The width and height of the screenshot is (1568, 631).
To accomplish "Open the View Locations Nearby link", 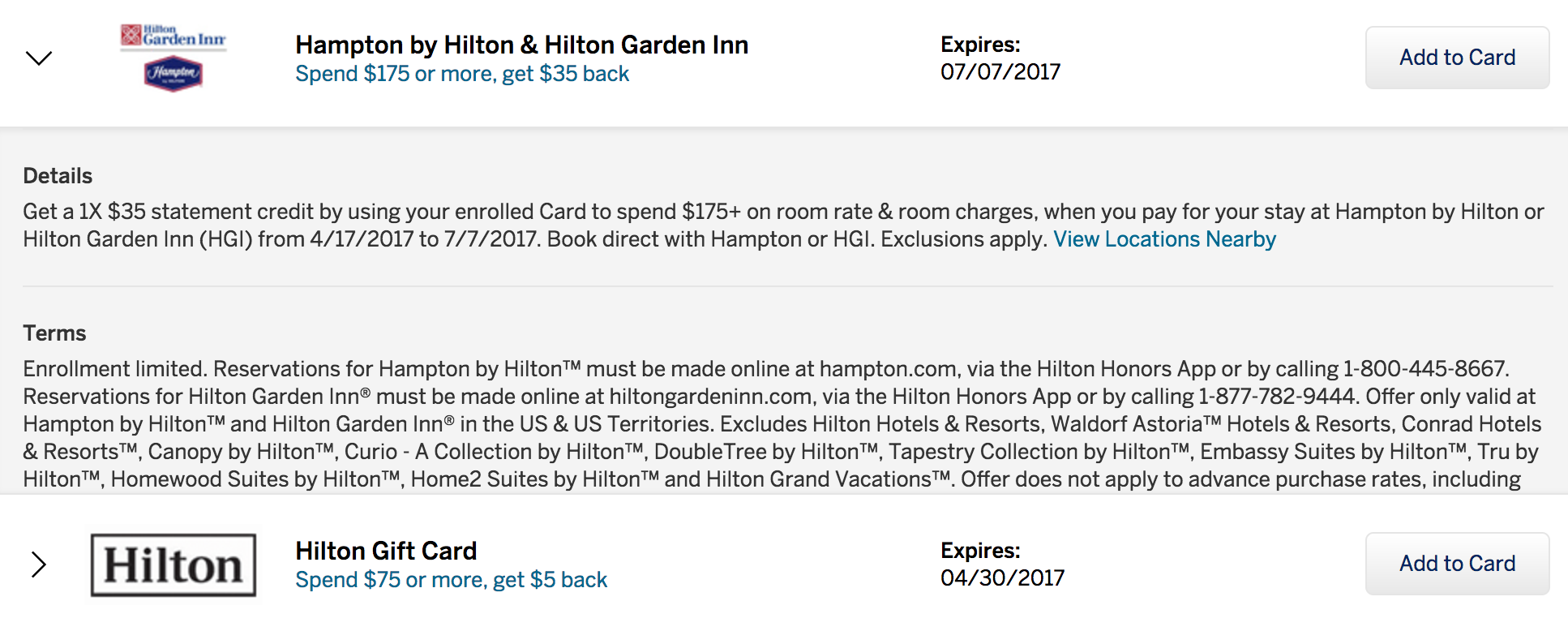I will click(1164, 239).
